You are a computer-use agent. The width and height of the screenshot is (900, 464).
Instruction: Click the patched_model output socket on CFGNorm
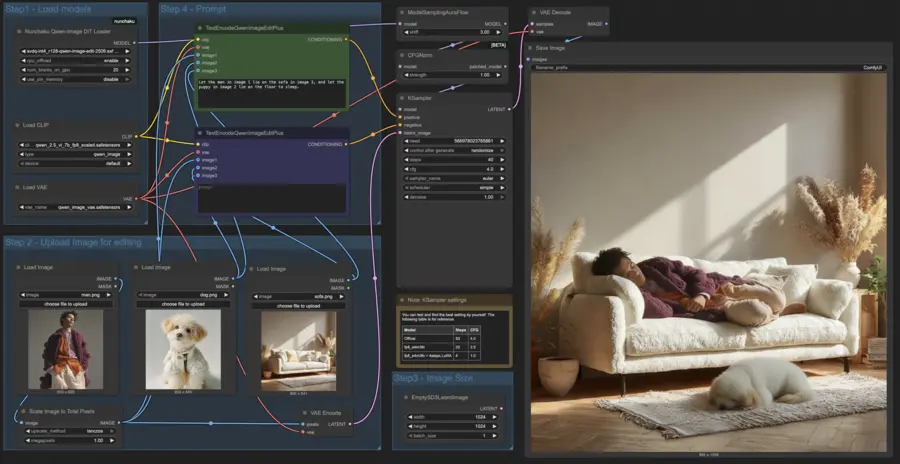pos(506,67)
